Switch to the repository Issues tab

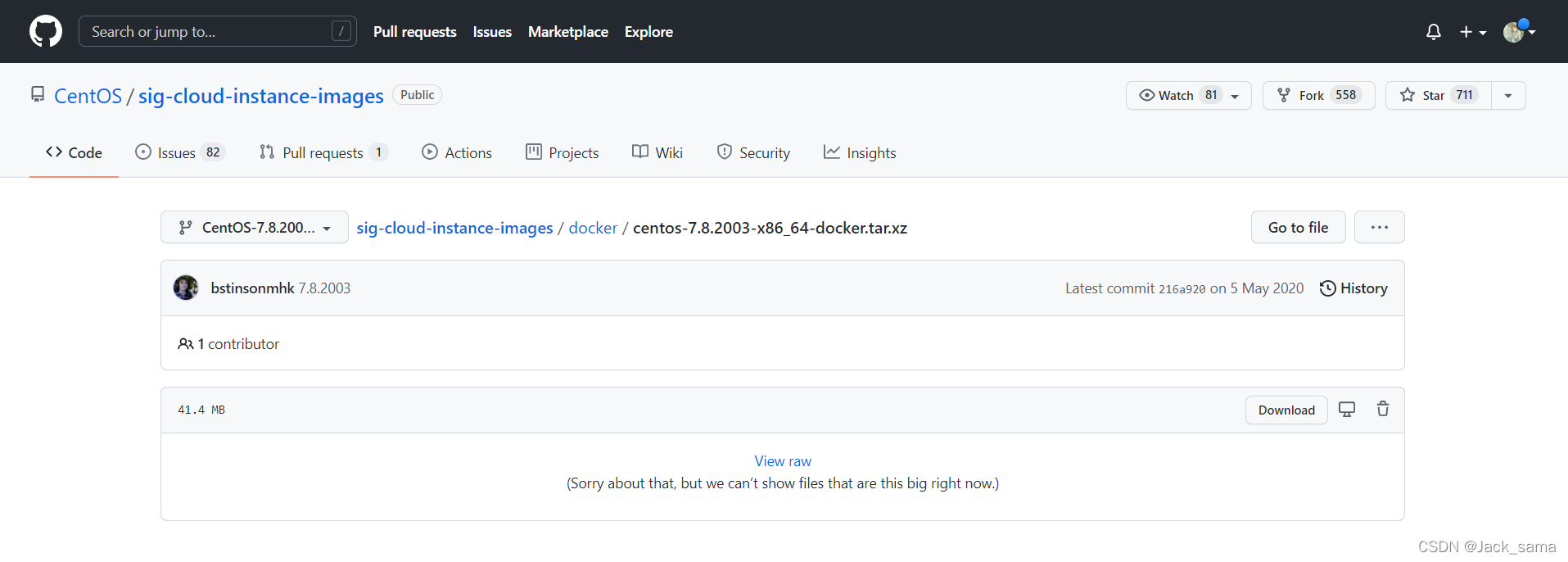[180, 152]
